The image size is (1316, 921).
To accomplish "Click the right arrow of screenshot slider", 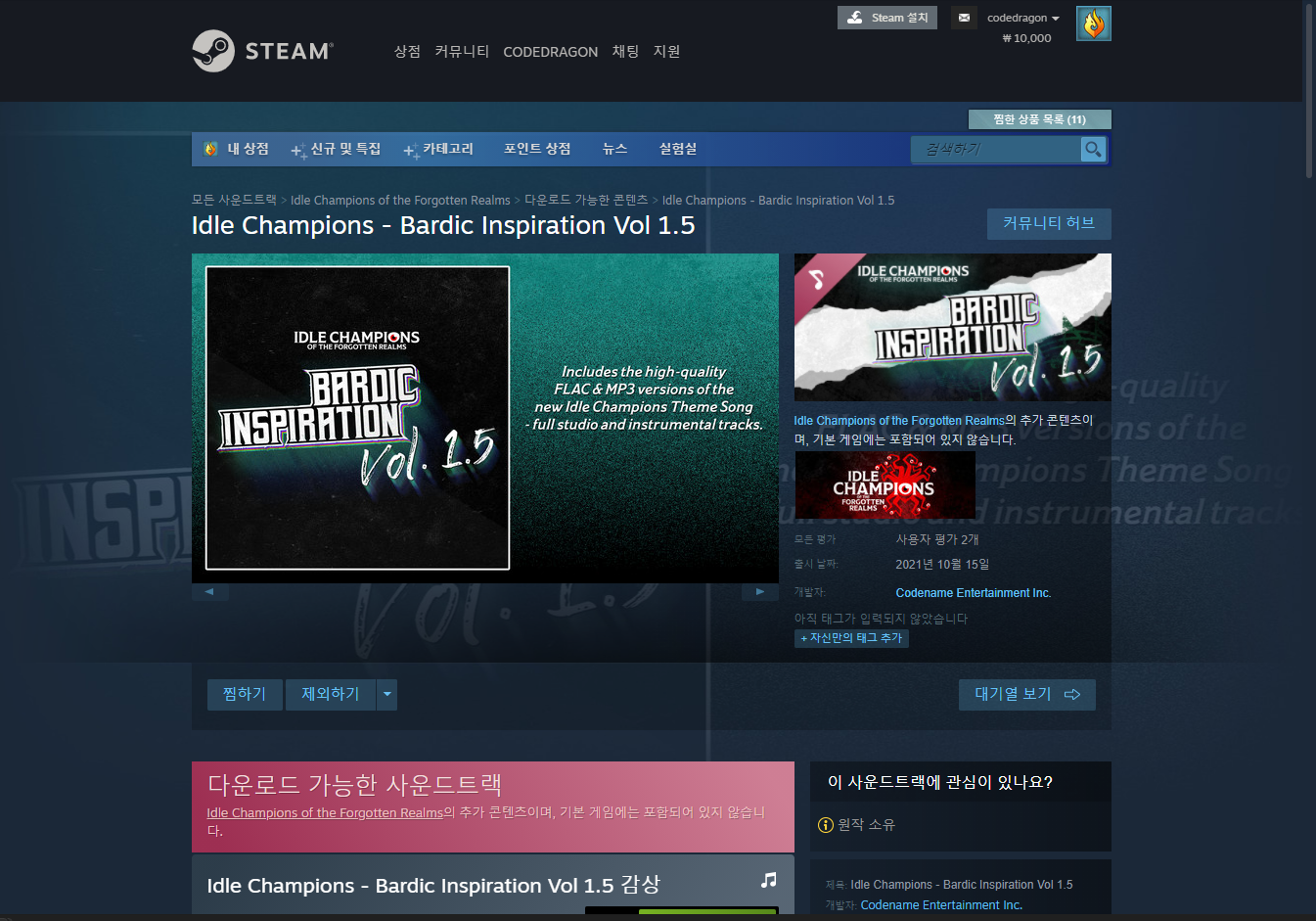I will 760,591.
